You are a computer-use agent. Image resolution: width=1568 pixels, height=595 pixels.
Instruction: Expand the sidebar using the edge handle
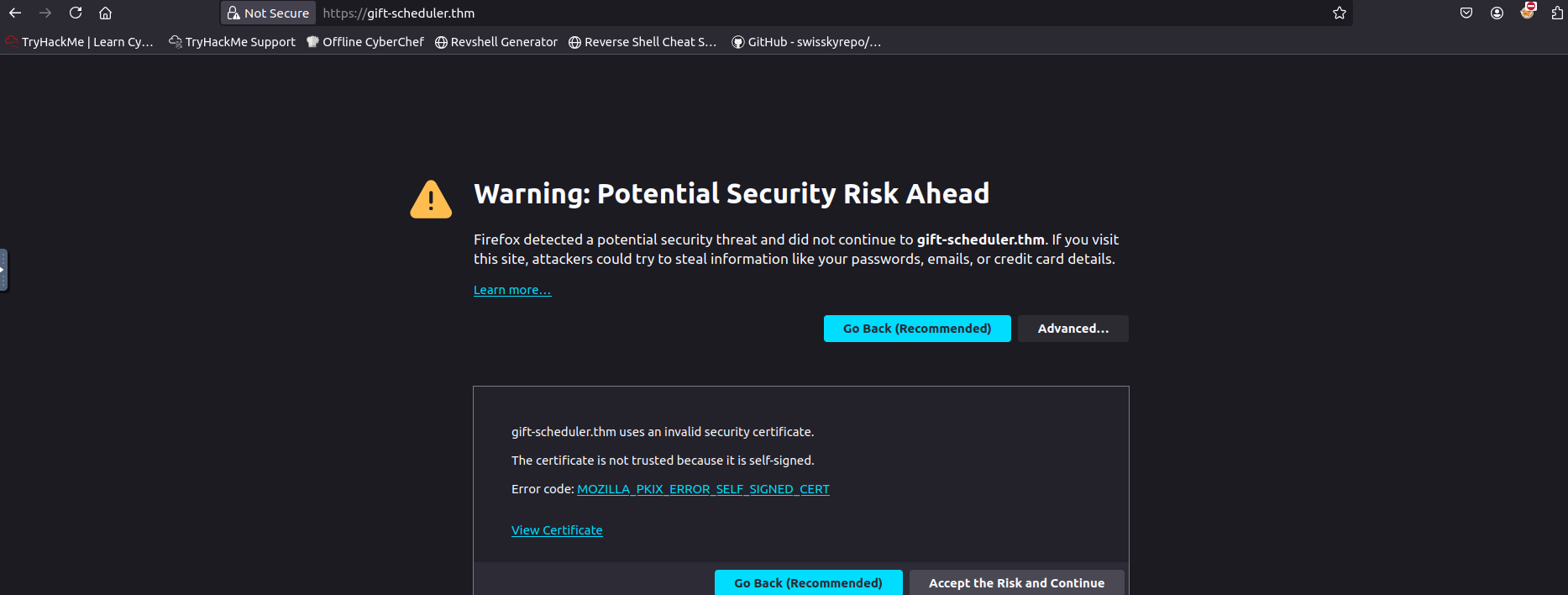click(x=3, y=270)
